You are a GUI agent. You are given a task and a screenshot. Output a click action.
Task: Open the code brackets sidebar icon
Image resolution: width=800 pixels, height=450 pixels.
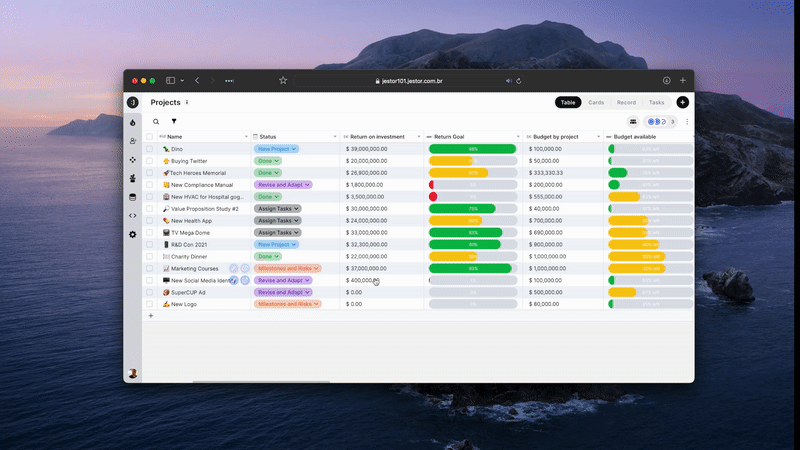click(x=133, y=216)
